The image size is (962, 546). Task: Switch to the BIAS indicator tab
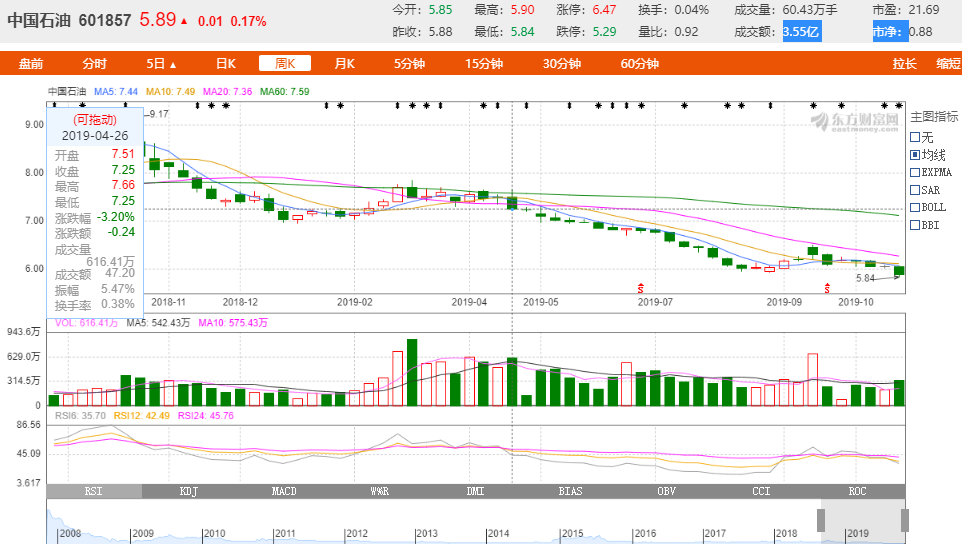point(571,491)
